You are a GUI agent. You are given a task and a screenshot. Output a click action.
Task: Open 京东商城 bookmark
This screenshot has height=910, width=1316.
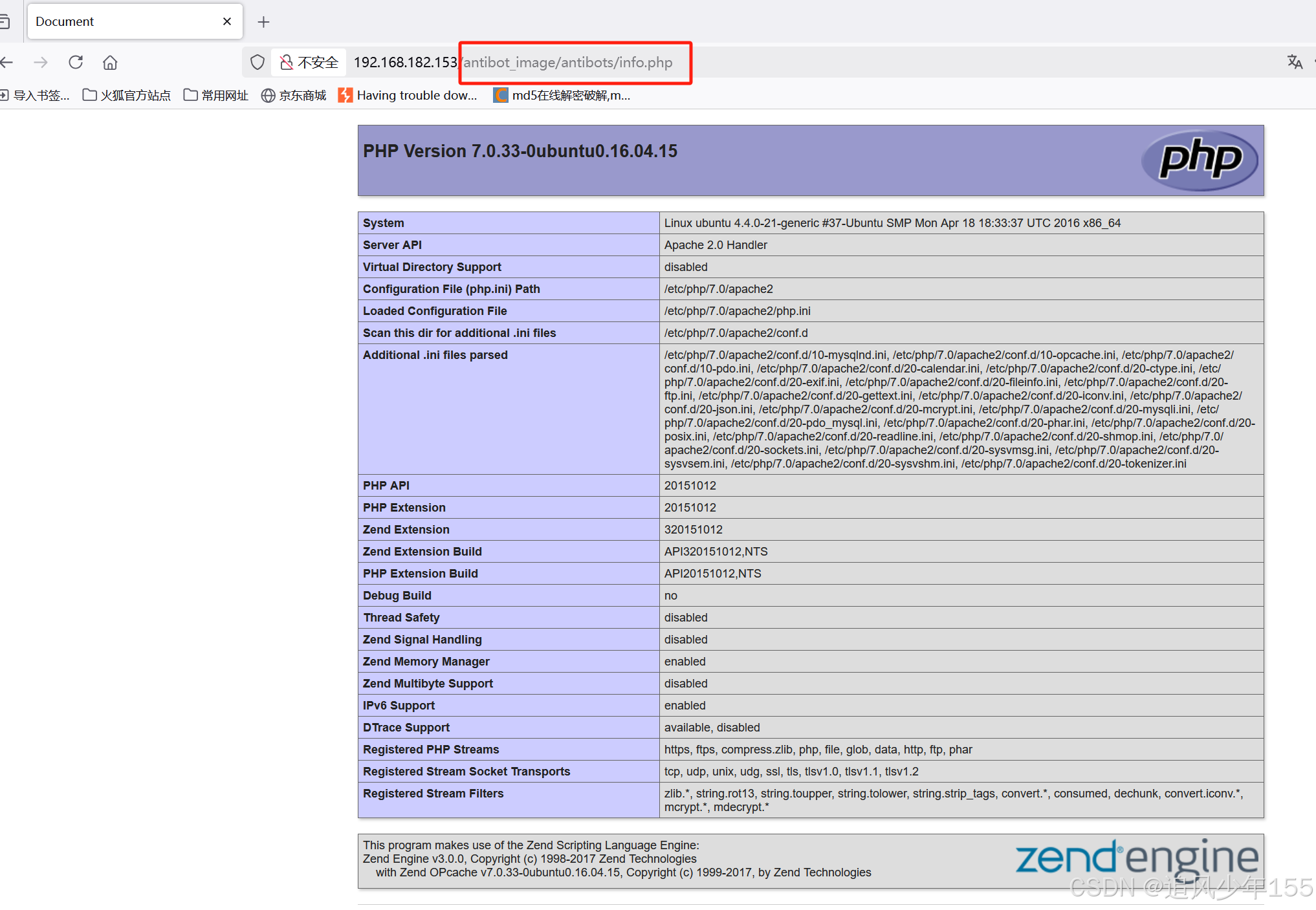[x=294, y=96]
